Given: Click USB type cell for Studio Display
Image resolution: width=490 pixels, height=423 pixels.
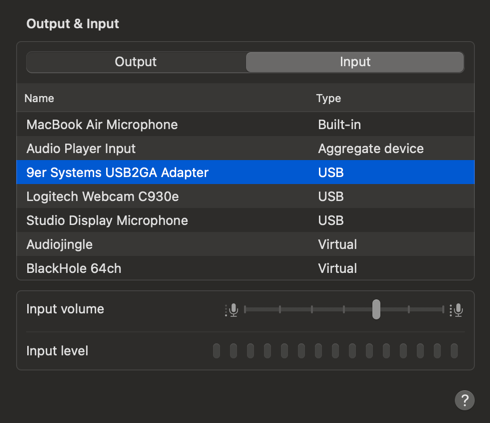Looking at the screenshot, I should 331,221.
